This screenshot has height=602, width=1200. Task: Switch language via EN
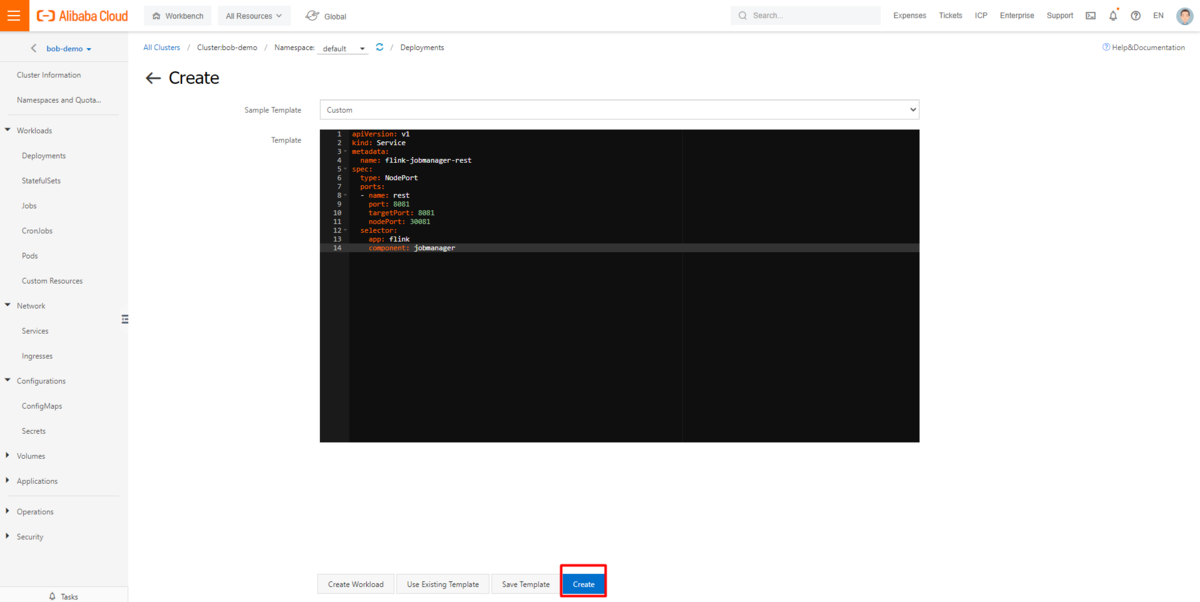tap(1158, 16)
